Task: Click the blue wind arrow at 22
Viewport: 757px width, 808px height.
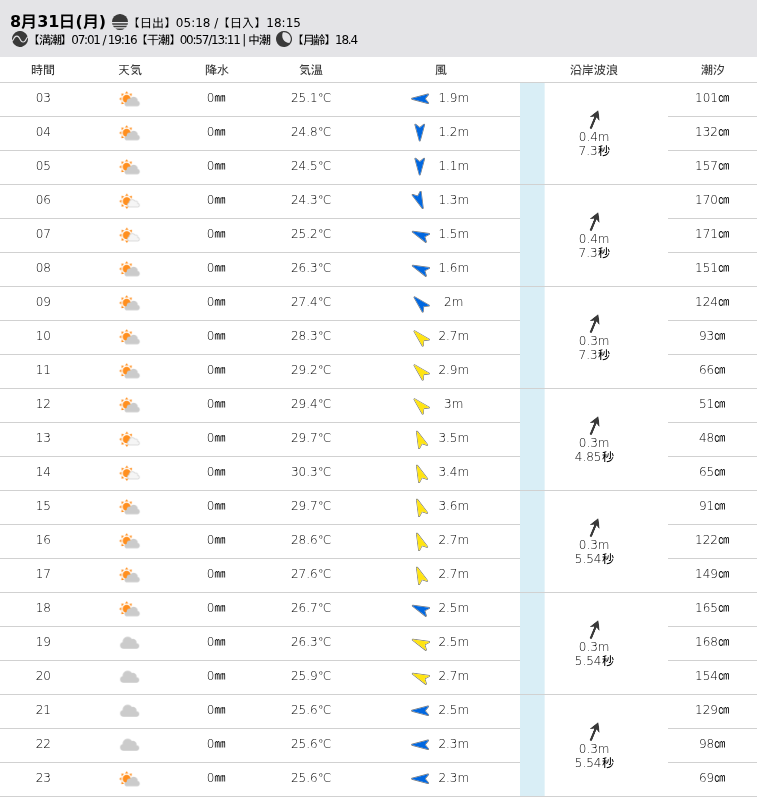Action: click(420, 745)
